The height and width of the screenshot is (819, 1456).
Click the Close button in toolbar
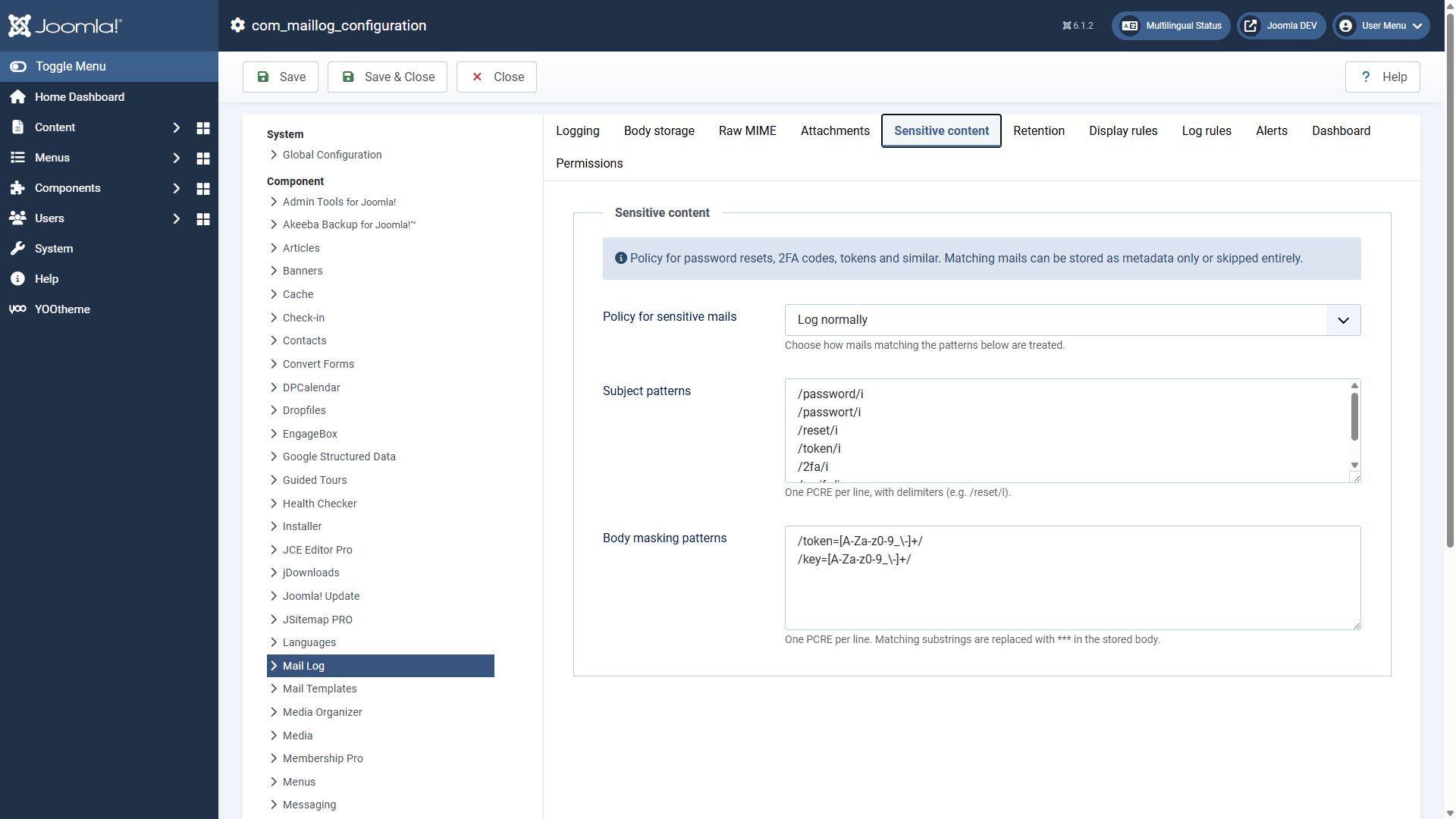[497, 77]
